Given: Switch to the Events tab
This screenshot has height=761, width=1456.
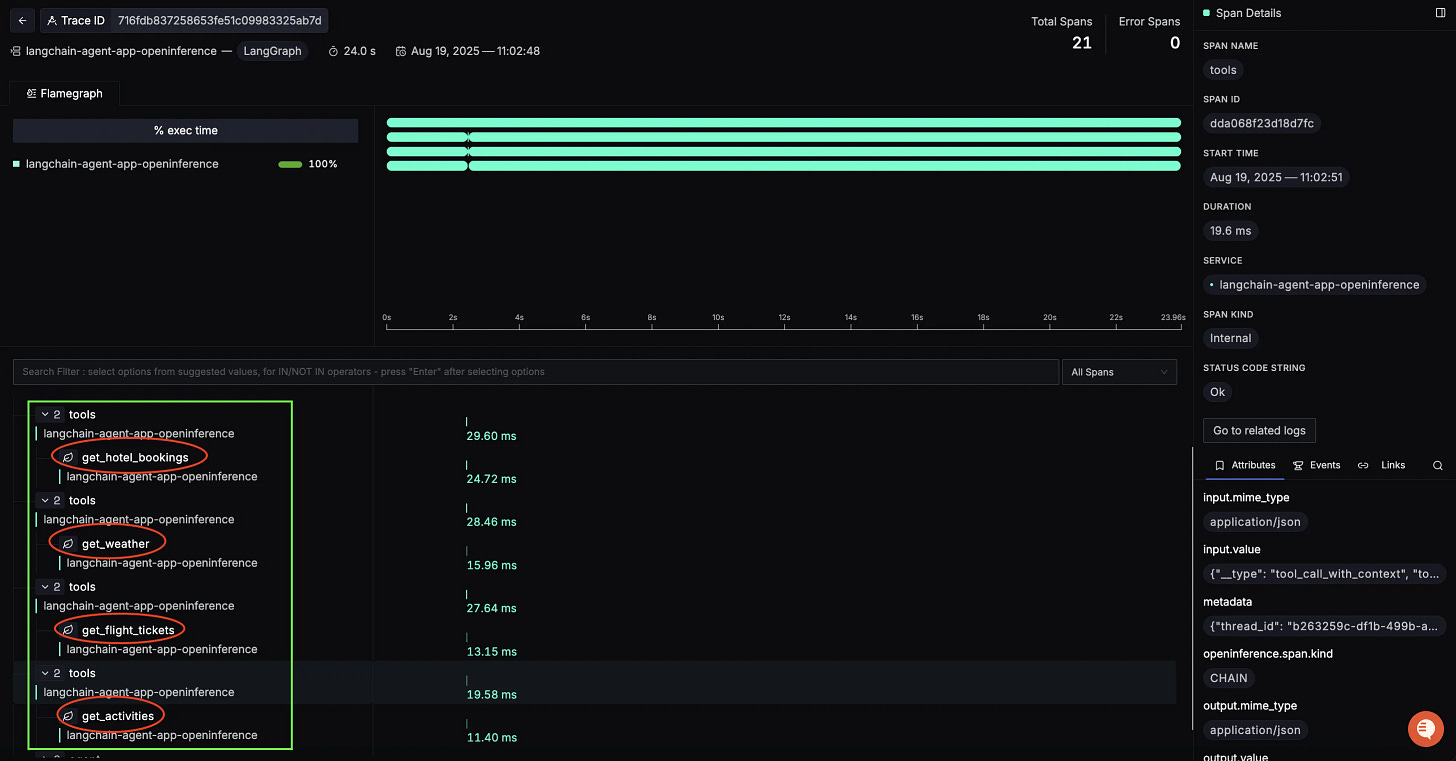Looking at the screenshot, I should 1317,465.
